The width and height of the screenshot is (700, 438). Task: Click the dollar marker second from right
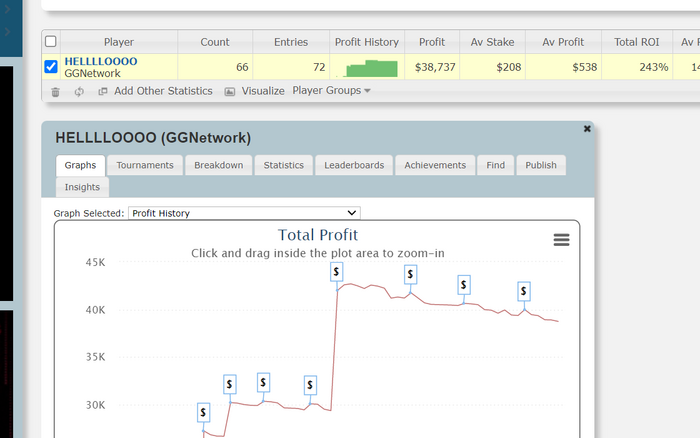464,284
